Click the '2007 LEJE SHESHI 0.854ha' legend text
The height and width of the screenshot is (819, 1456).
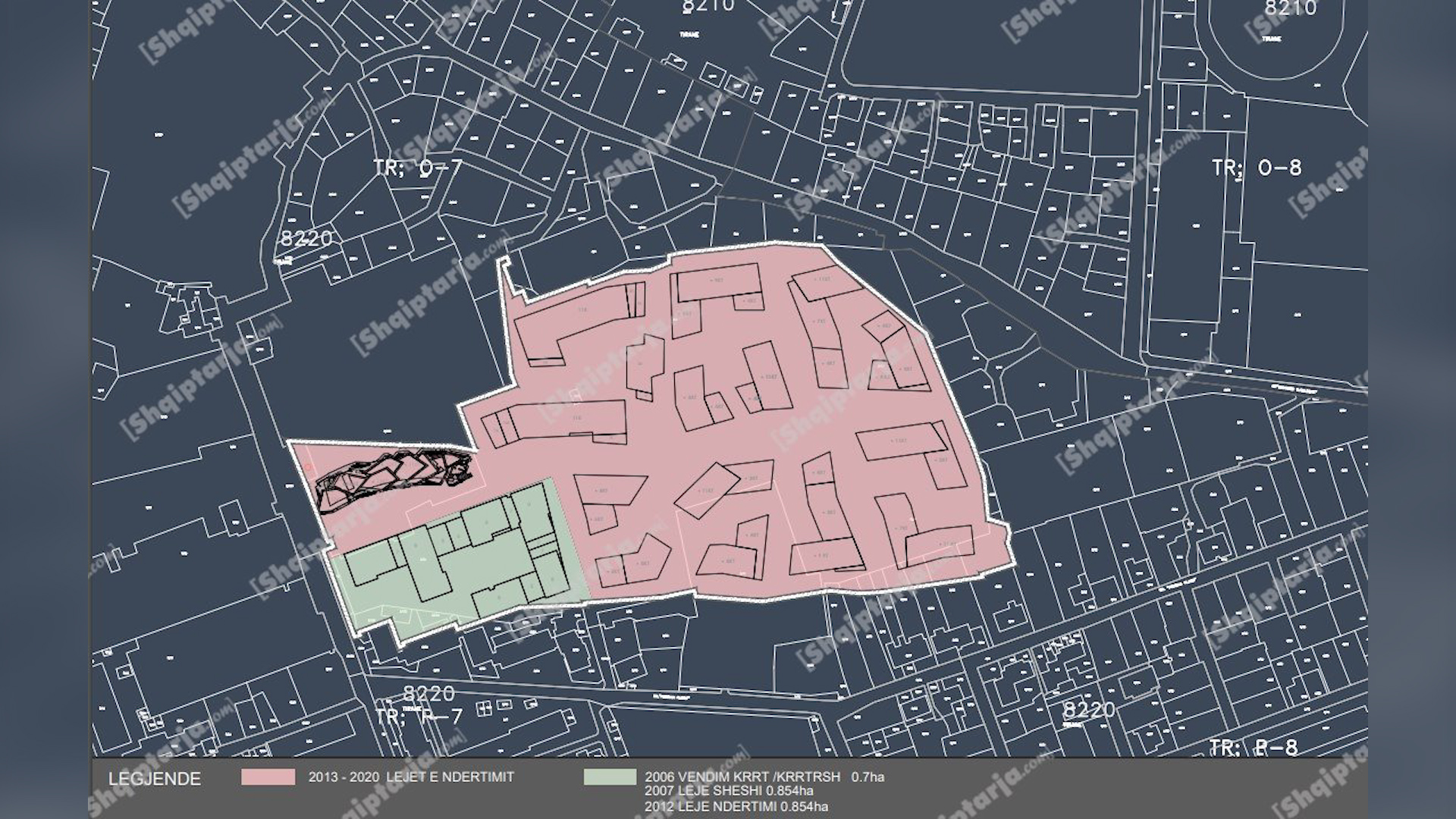[730, 792]
